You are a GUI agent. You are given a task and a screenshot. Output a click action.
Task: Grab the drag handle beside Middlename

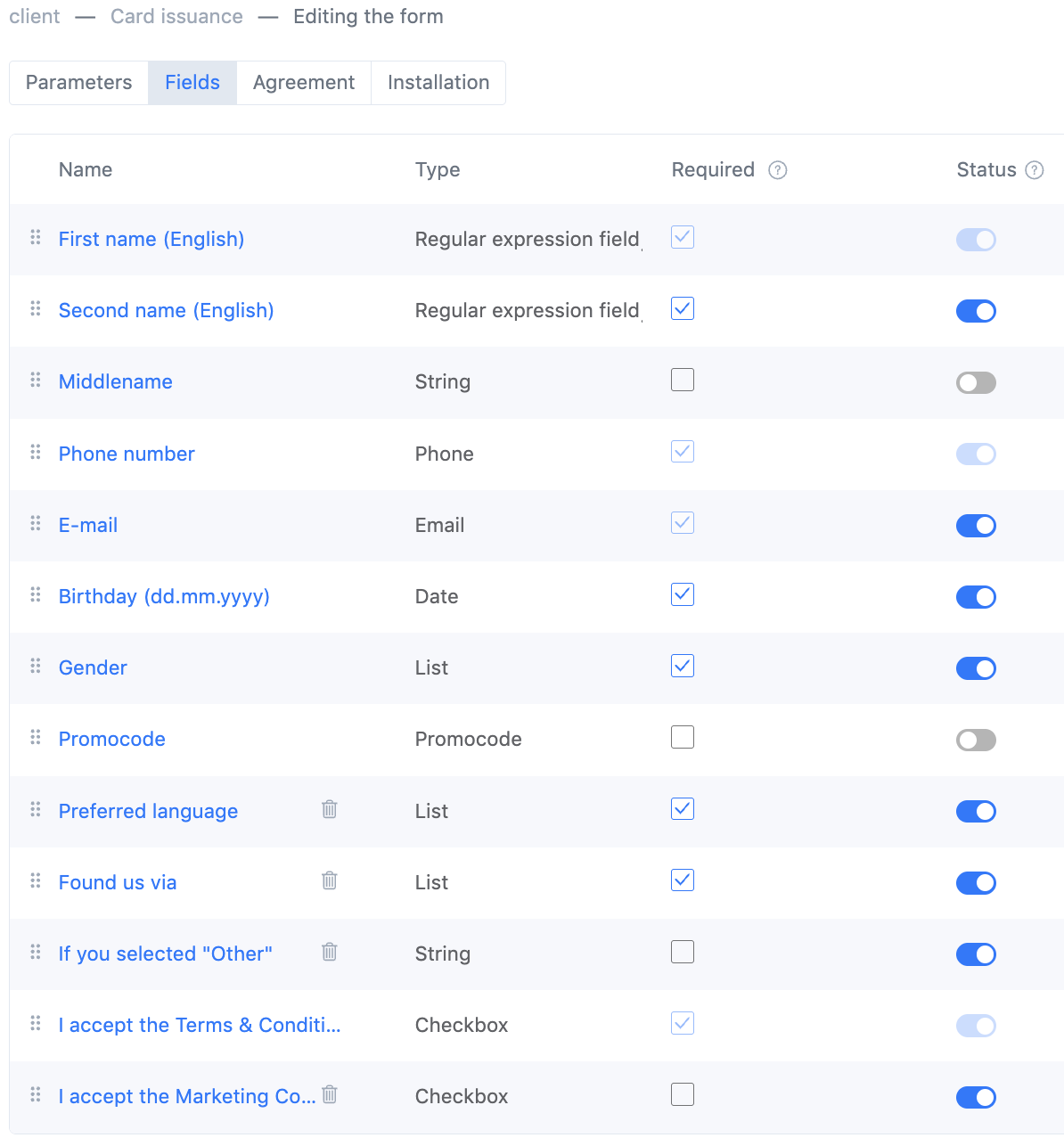click(36, 381)
